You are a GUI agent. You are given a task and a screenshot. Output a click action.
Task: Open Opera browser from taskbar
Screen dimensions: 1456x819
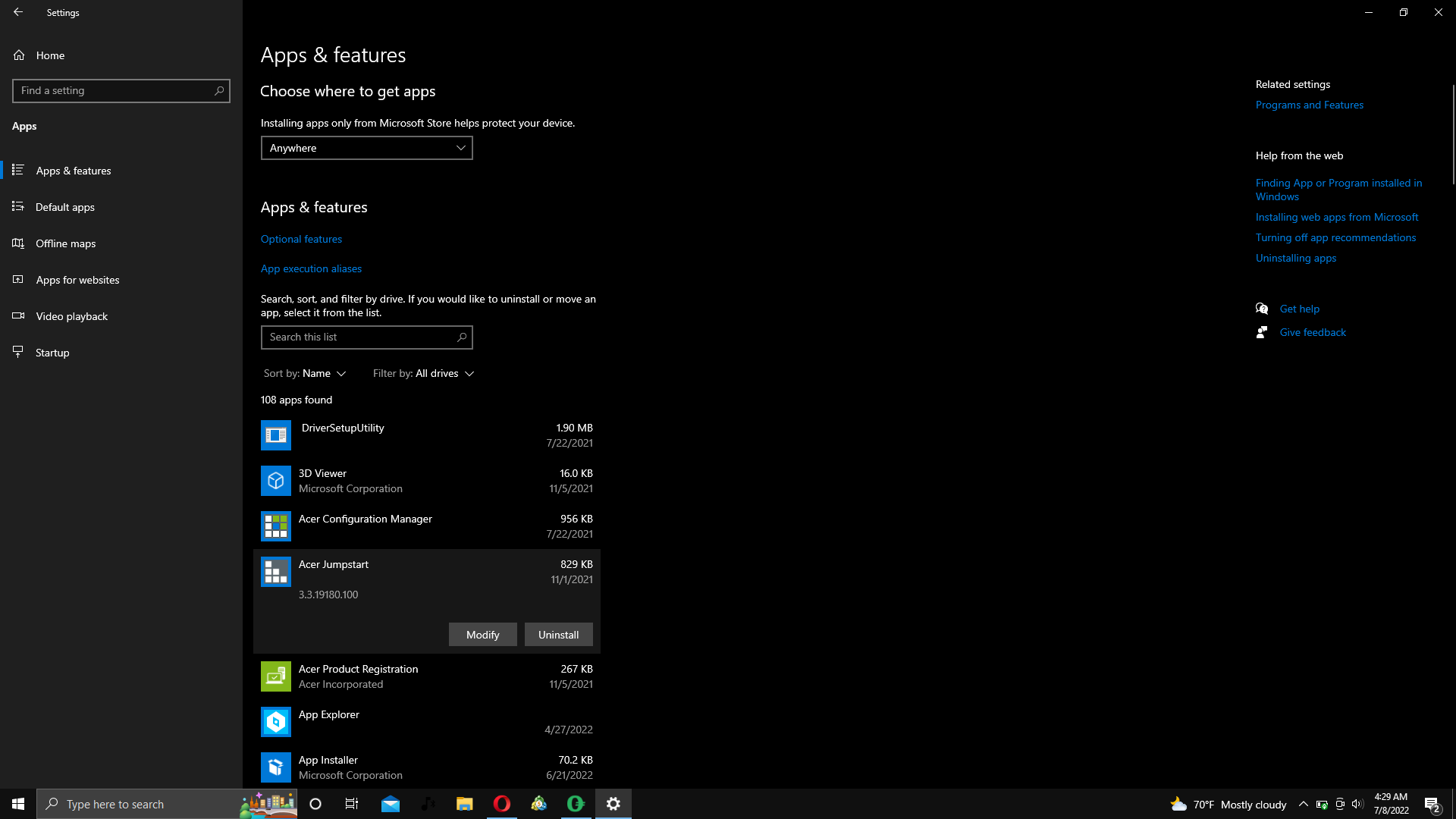(x=502, y=804)
